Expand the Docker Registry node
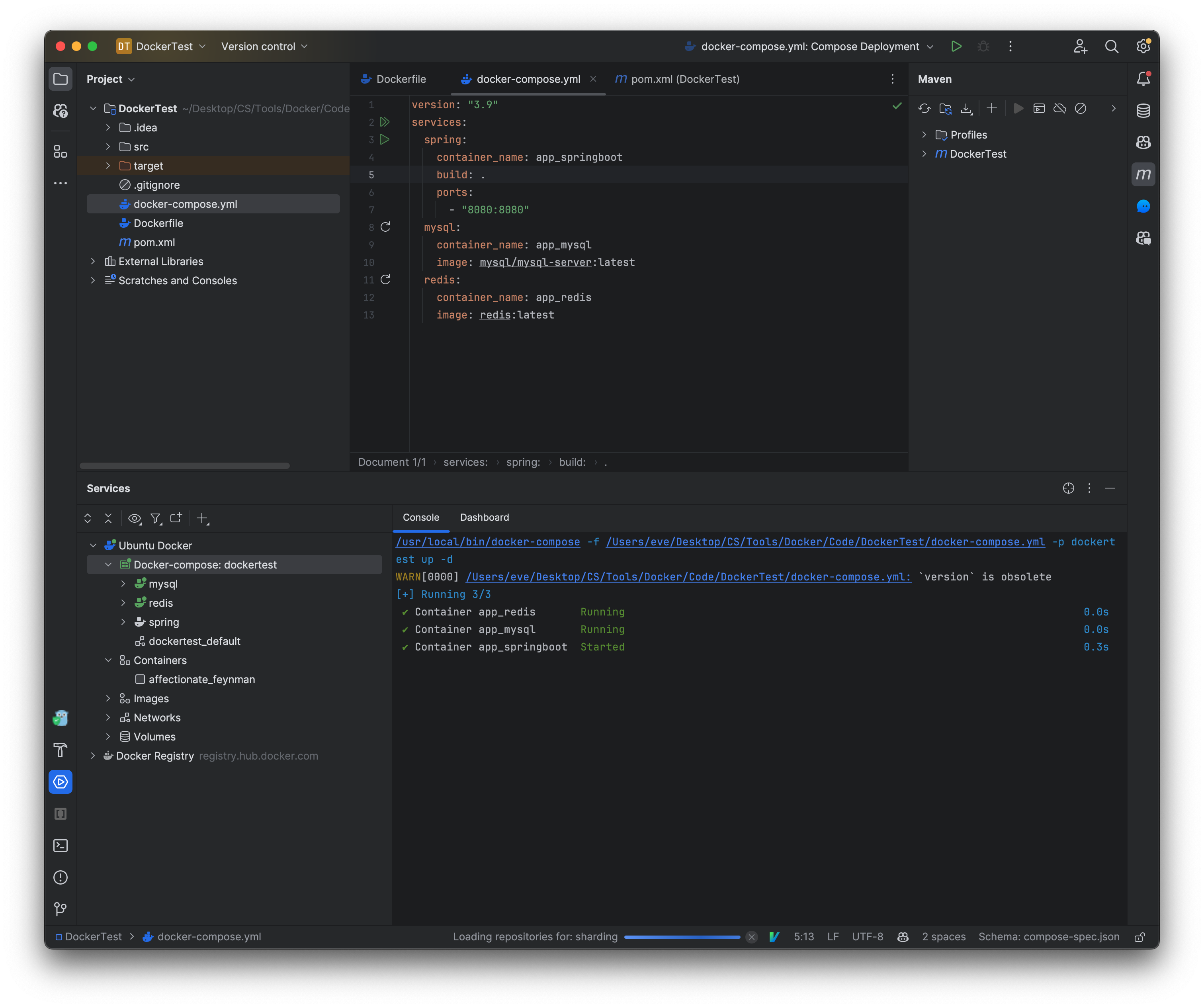This screenshot has width=1204, height=1008. click(x=93, y=756)
